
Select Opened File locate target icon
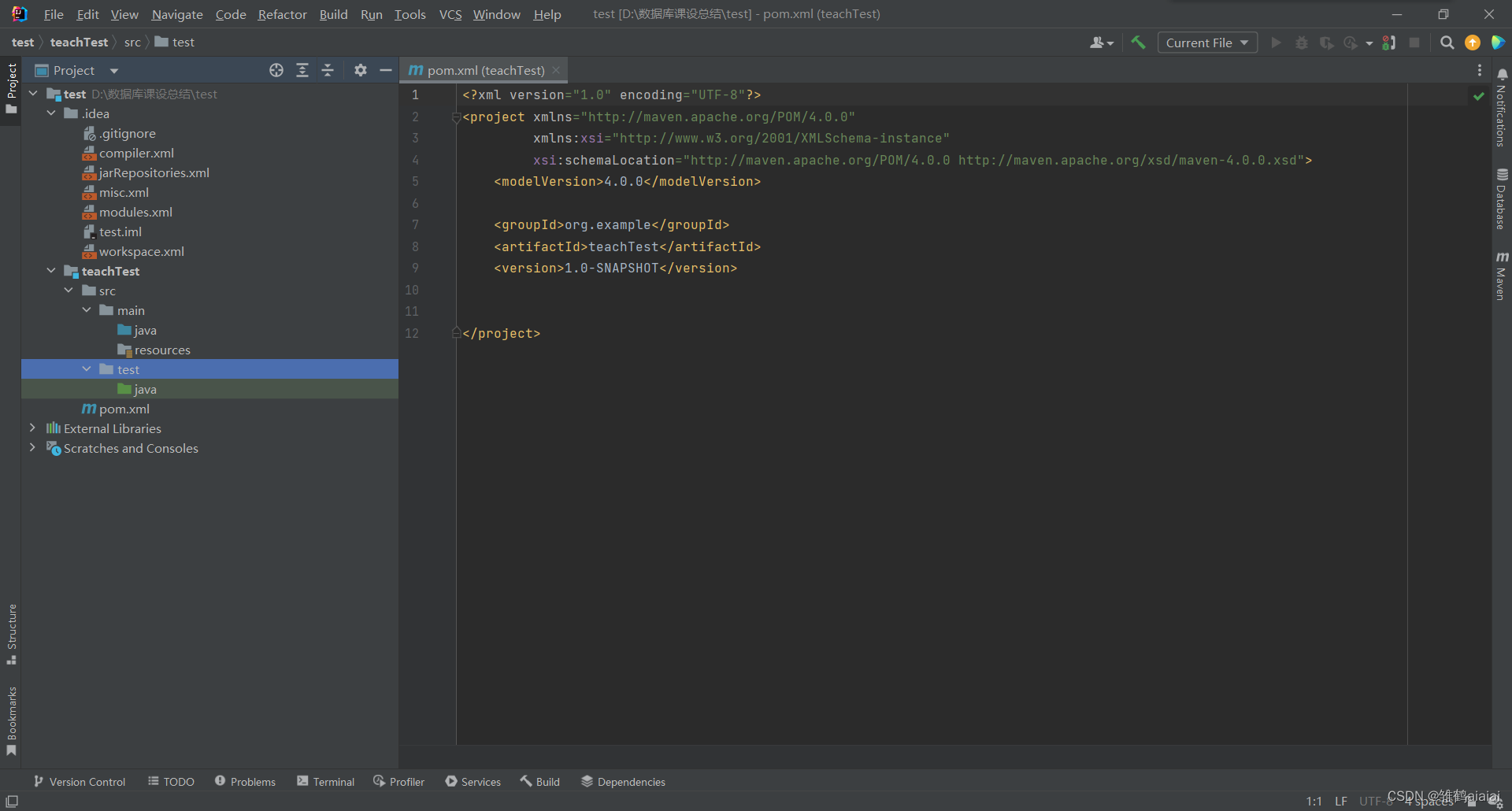click(276, 70)
